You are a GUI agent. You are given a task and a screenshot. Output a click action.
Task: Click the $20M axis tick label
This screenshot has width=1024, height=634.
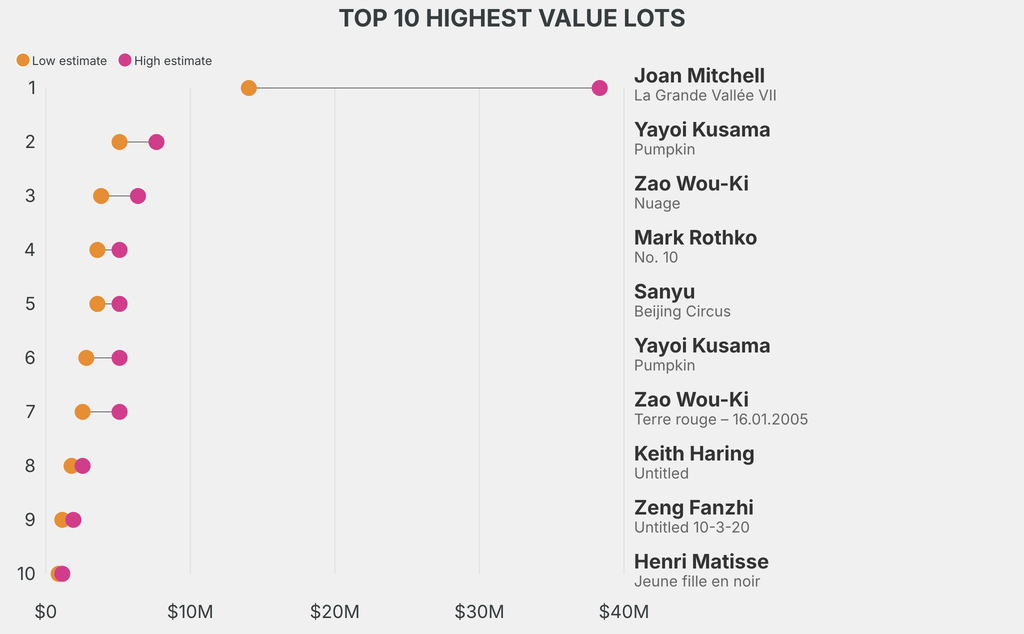[x=334, y=611]
